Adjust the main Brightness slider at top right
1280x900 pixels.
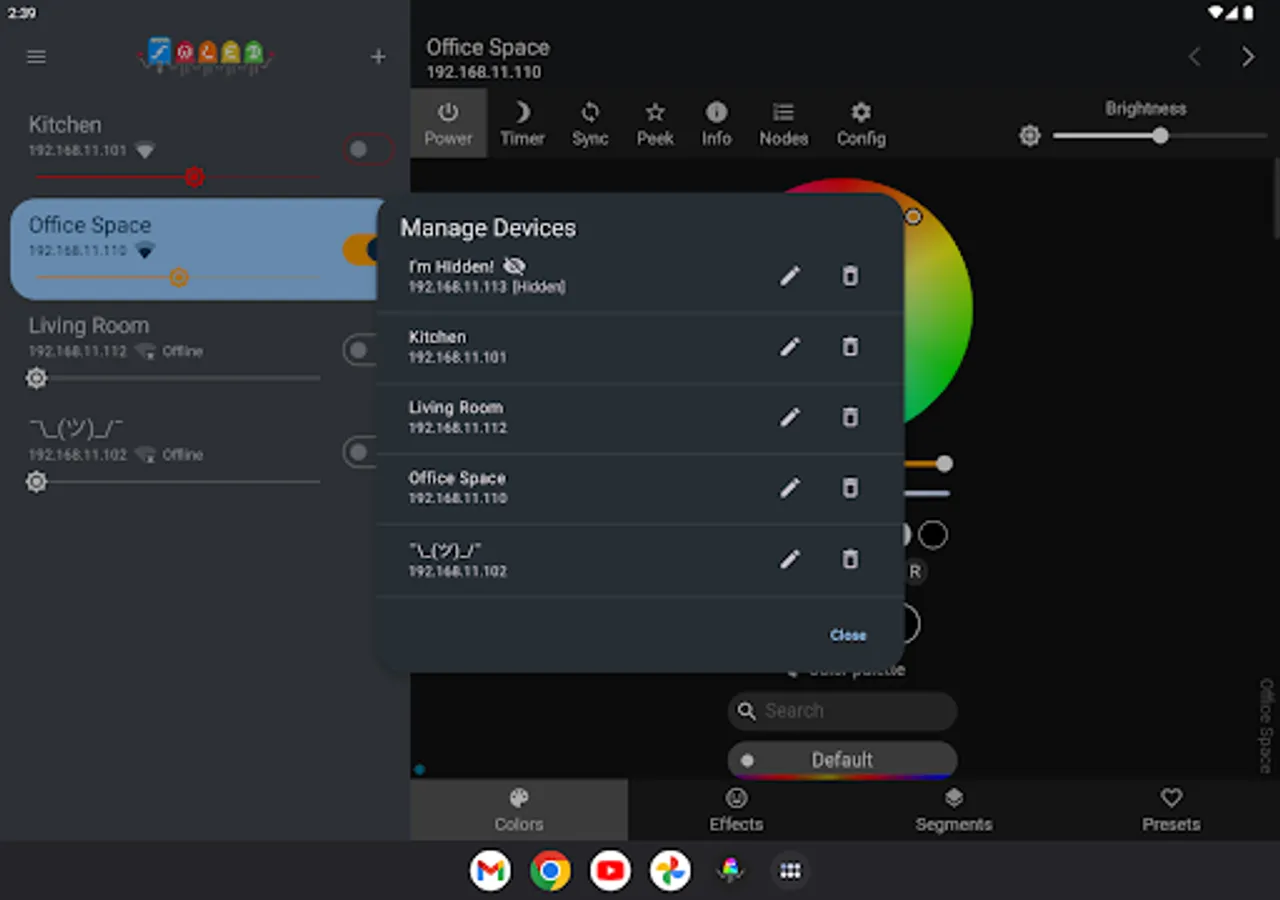tap(1160, 135)
